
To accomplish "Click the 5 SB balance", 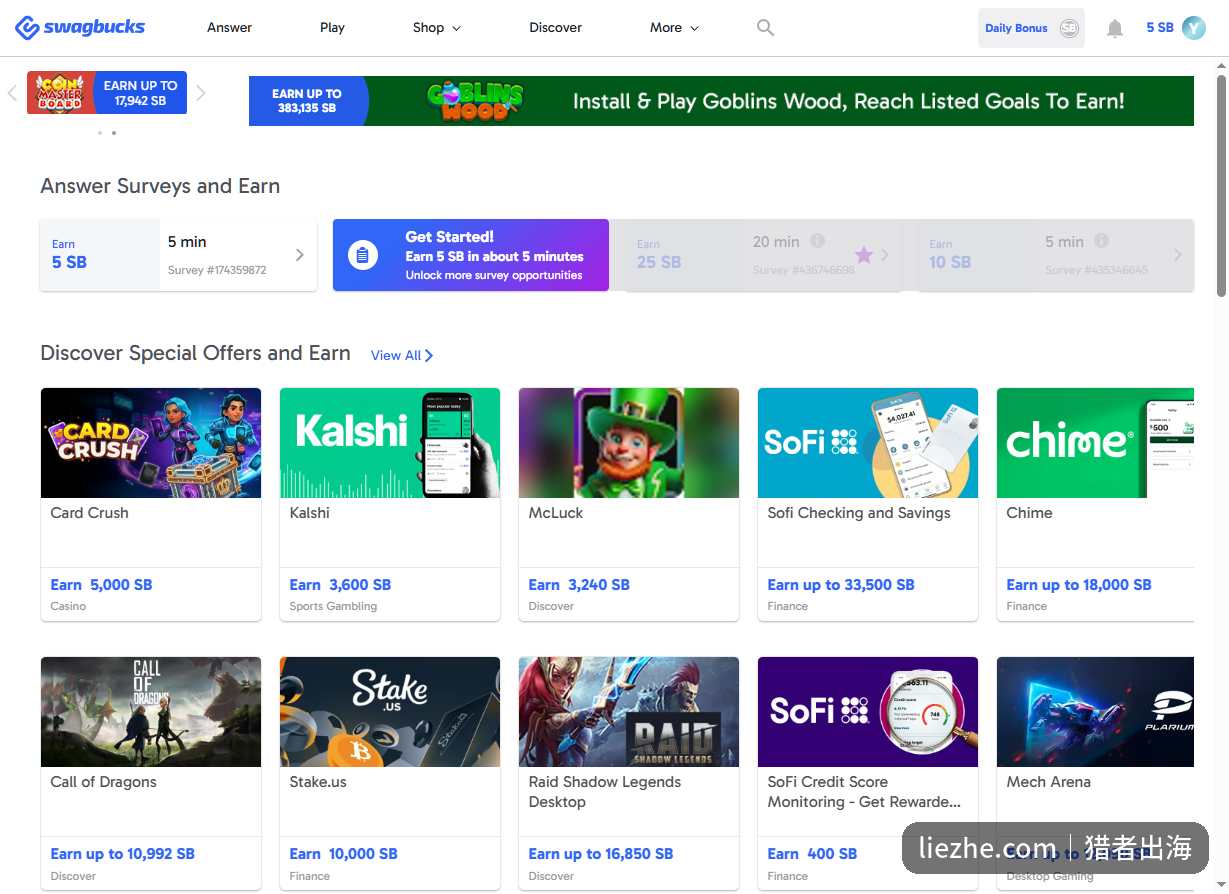I will pos(1159,28).
